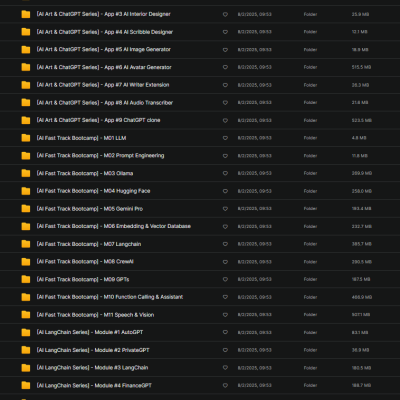Image resolution: width=400 pixels, height=400 pixels.
Task: Toggle favorite heart for Module #1 AutoGPT
Action: click(225, 332)
